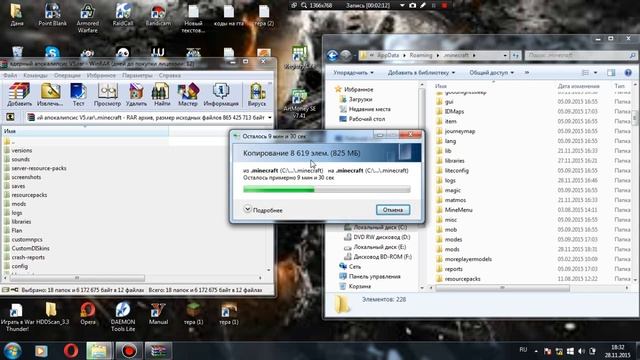Click Roaming breadcrumb in address bar
640x360 pixels.
tap(420, 55)
